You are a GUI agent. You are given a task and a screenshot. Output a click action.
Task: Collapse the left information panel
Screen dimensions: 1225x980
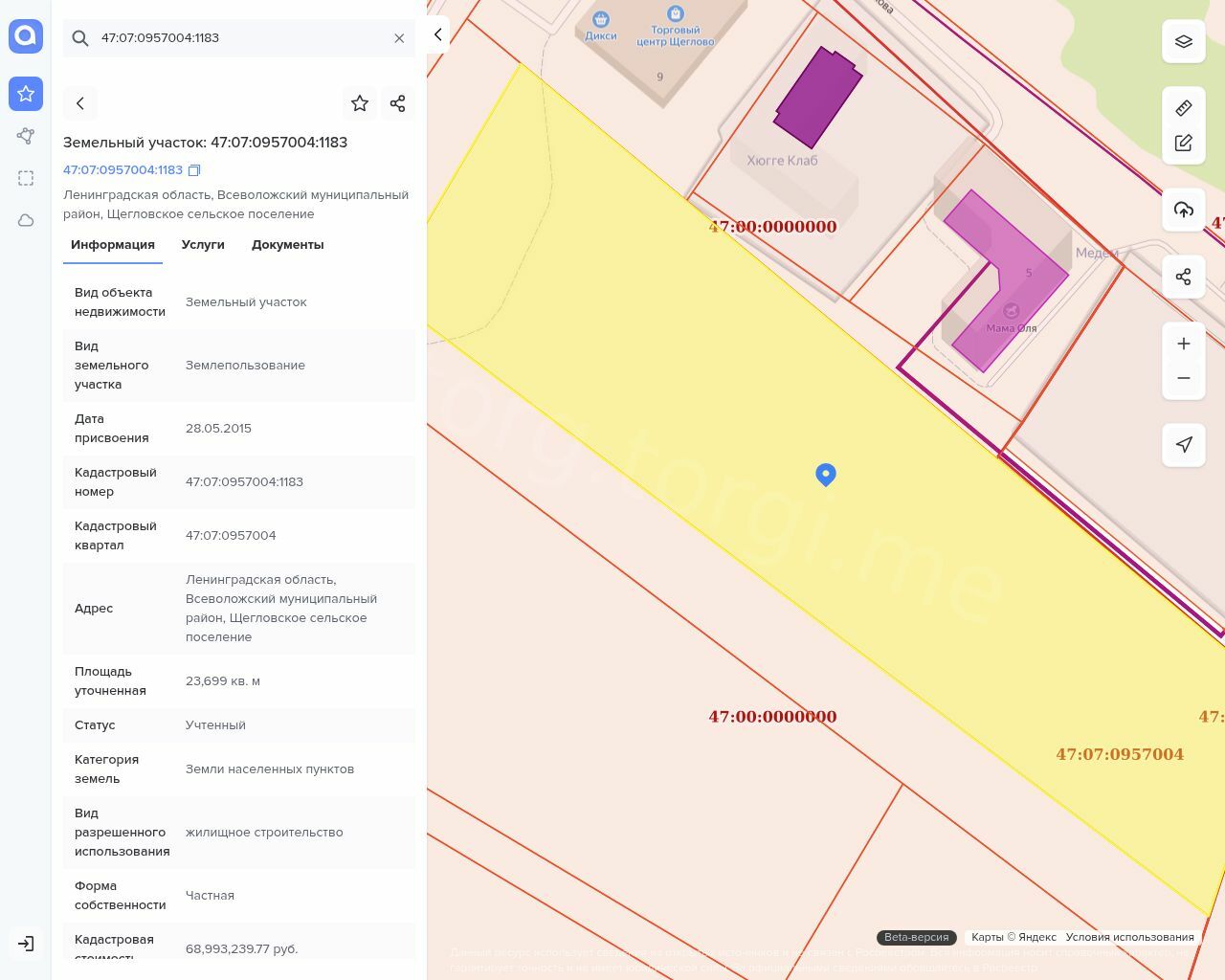(437, 34)
